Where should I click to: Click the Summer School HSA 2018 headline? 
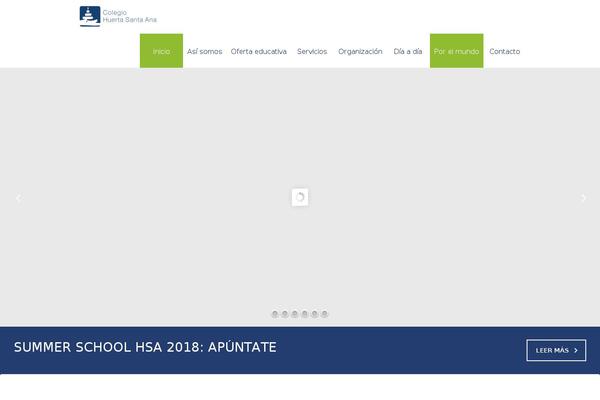tap(145, 347)
